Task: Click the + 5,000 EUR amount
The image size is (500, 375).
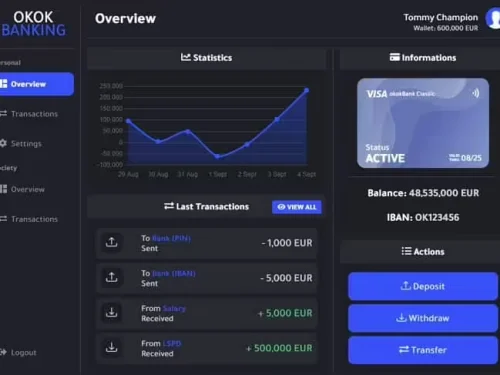Action: point(285,313)
